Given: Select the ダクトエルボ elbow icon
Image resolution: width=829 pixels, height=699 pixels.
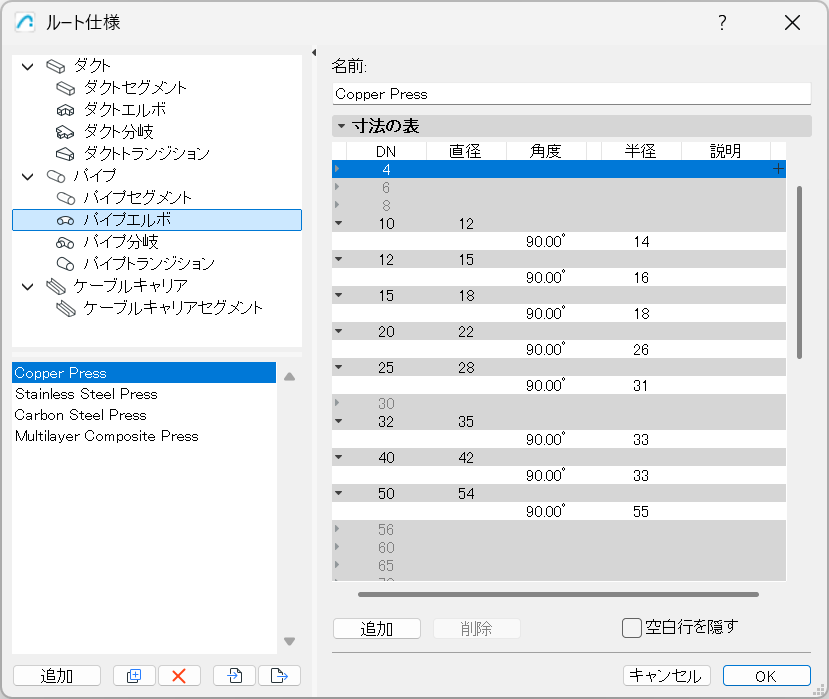Looking at the screenshot, I should (x=66, y=110).
